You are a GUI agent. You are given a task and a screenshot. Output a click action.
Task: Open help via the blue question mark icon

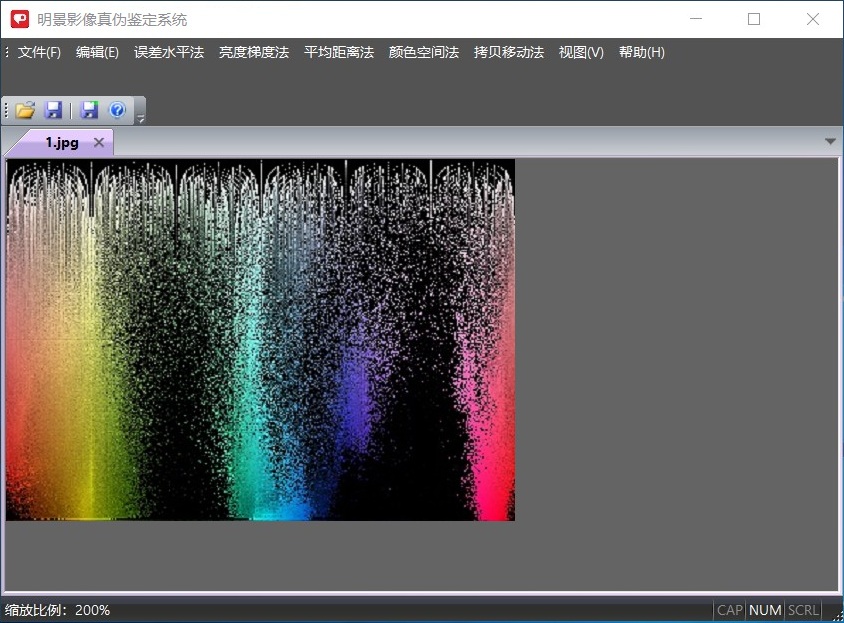(x=117, y=110)
